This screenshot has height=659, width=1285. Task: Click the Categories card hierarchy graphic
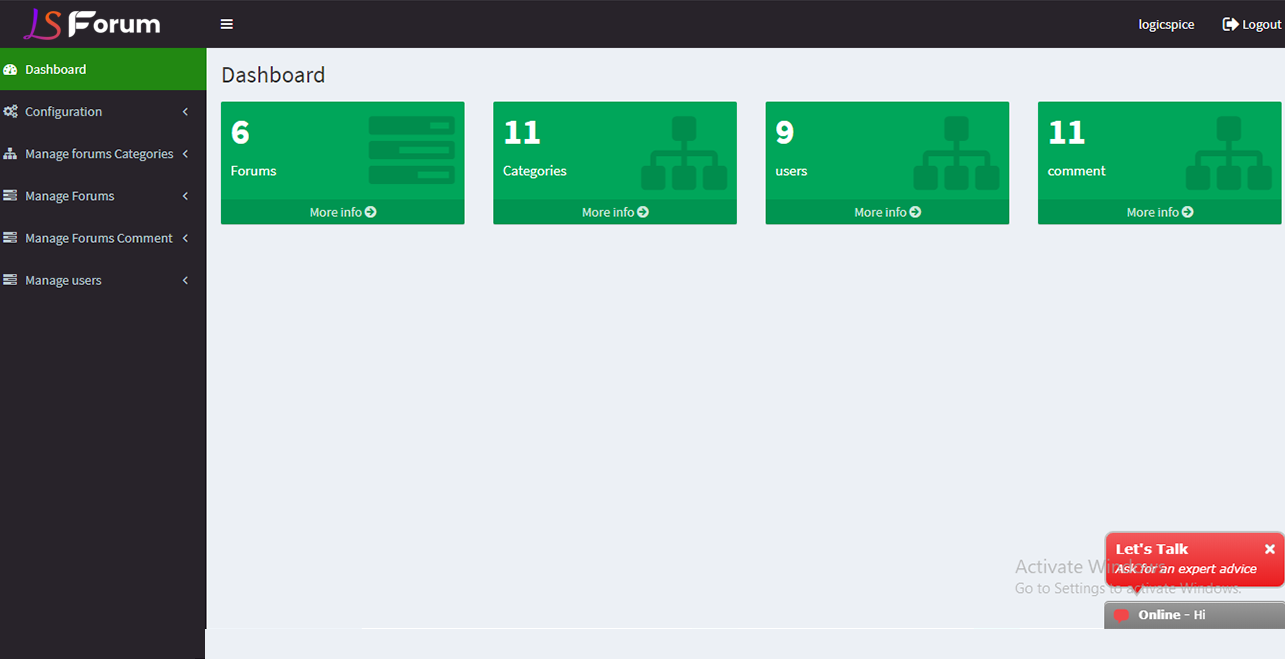[x=684, y=153]
